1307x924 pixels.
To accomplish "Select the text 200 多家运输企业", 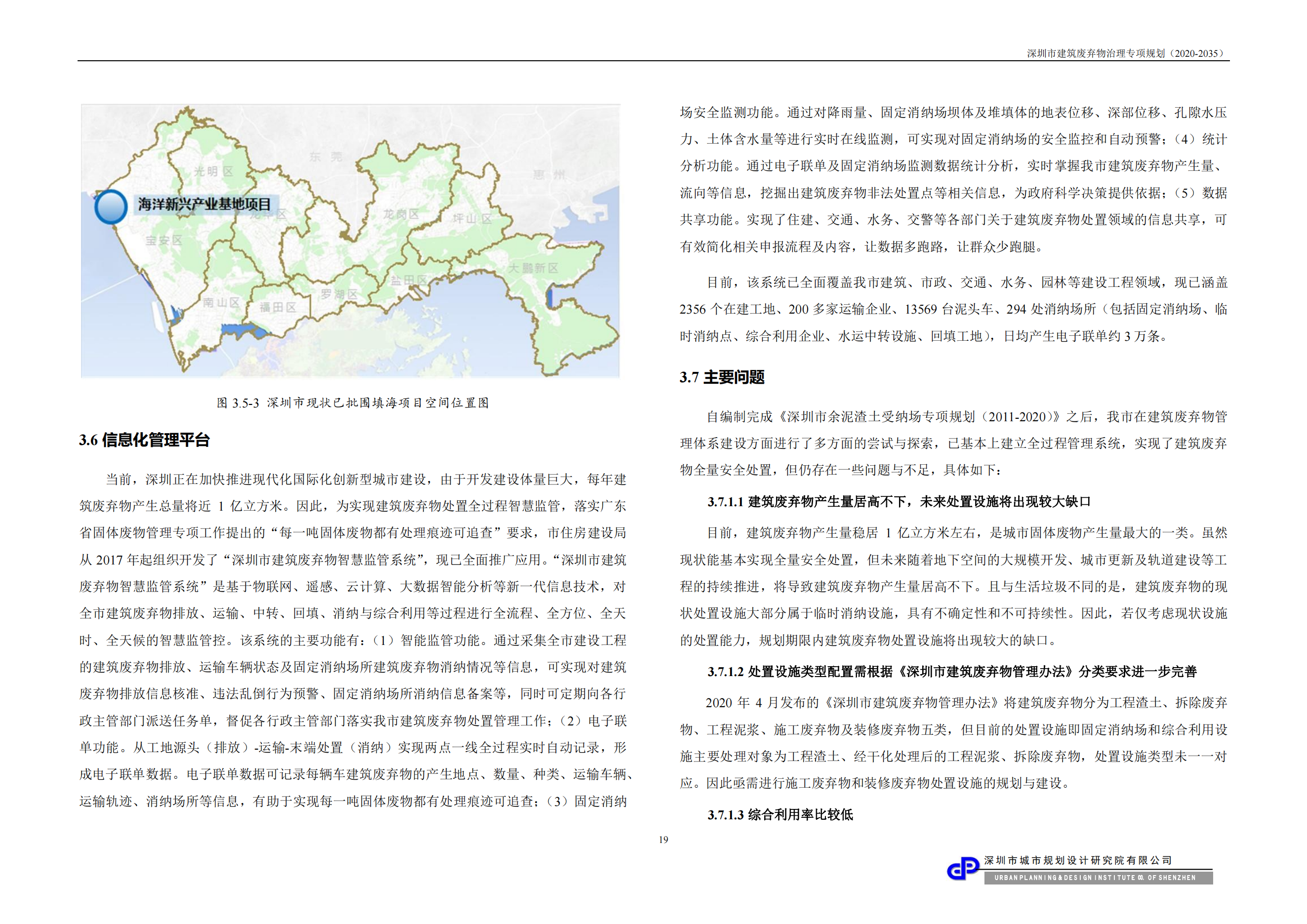I will [840, 309].
